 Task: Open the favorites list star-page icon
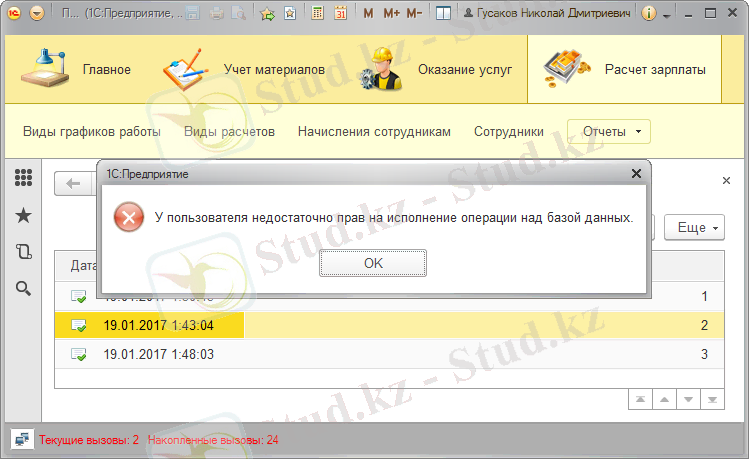[290, 13]
